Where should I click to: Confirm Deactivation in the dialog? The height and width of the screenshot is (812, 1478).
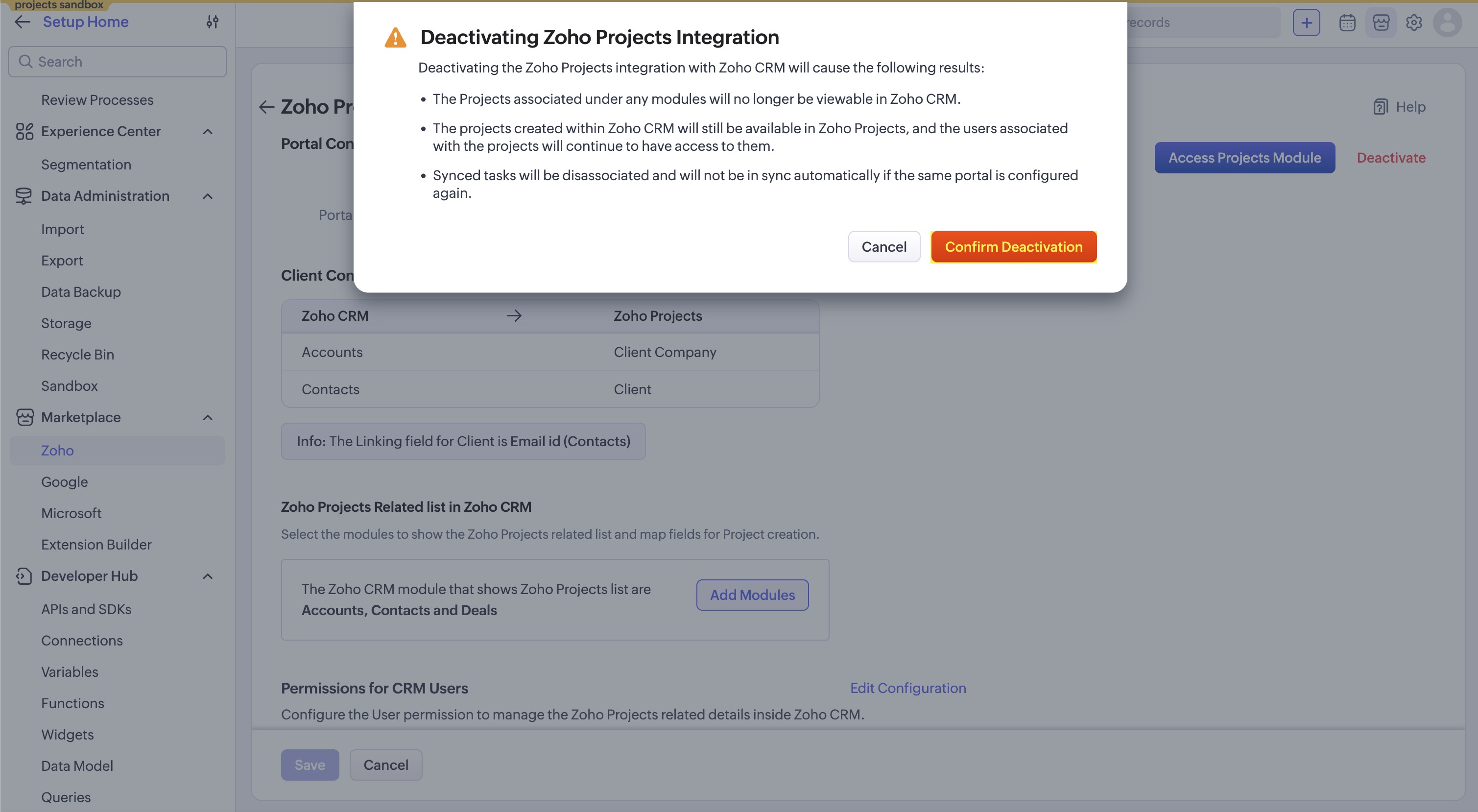pos(1013,247)
